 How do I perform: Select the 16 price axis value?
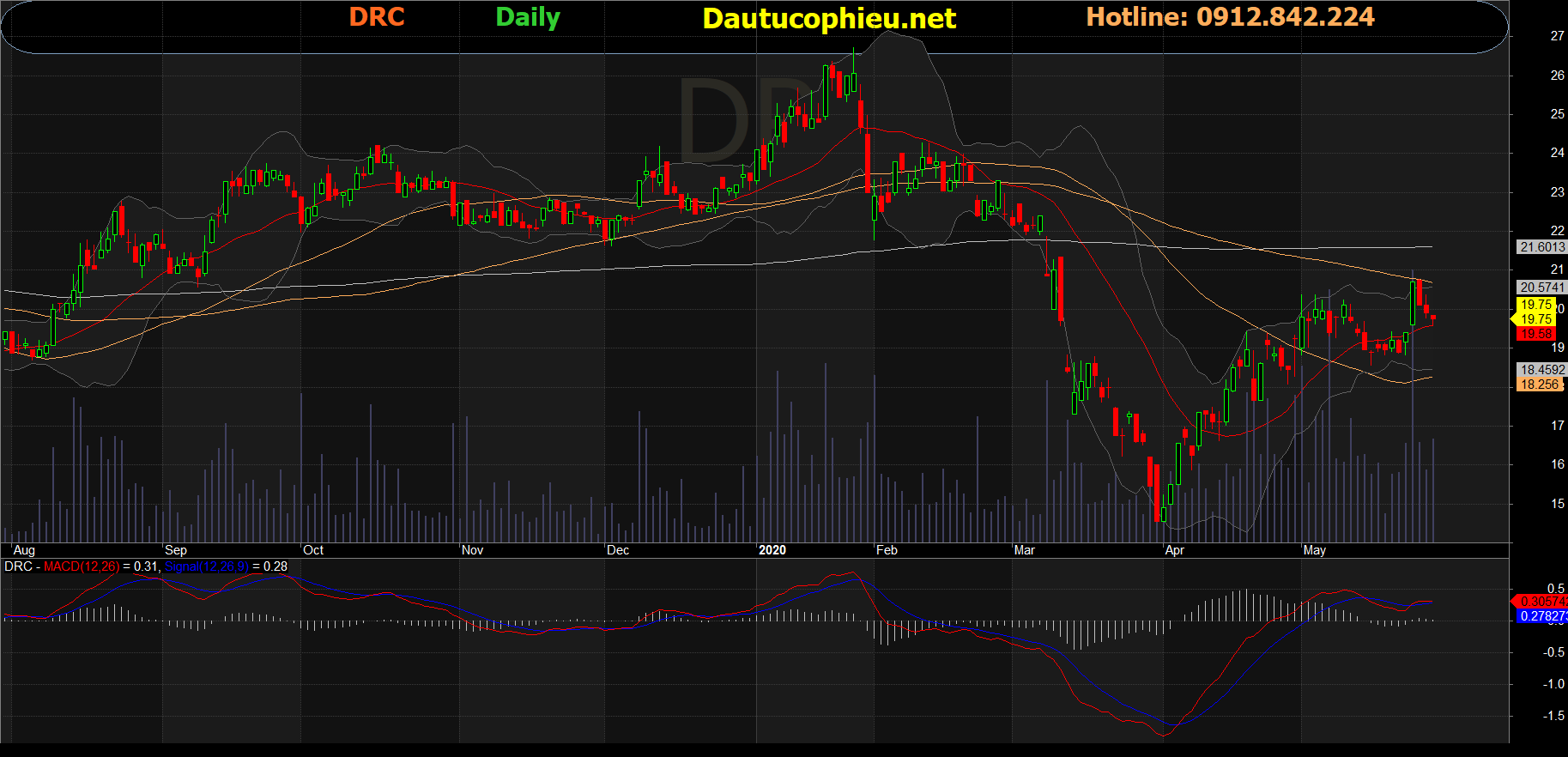pos(1558,464)
